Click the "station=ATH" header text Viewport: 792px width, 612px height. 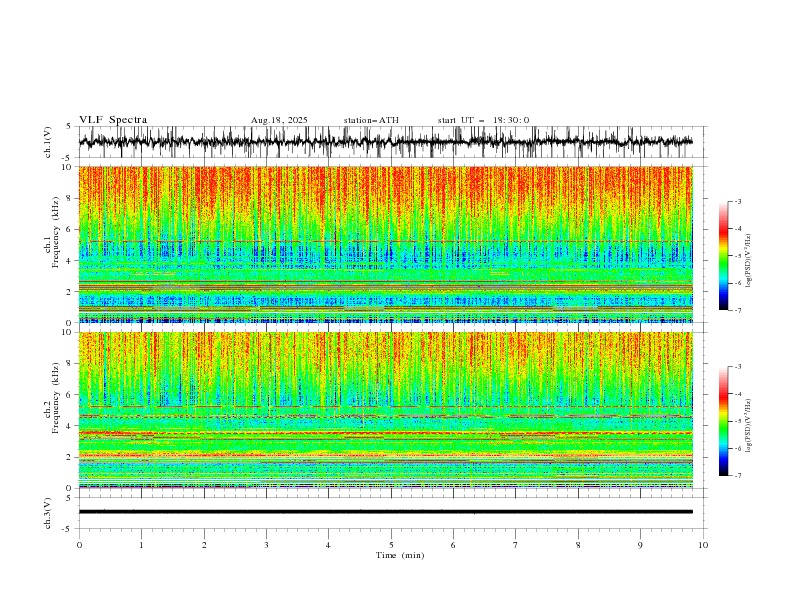(x=371, y=120)
